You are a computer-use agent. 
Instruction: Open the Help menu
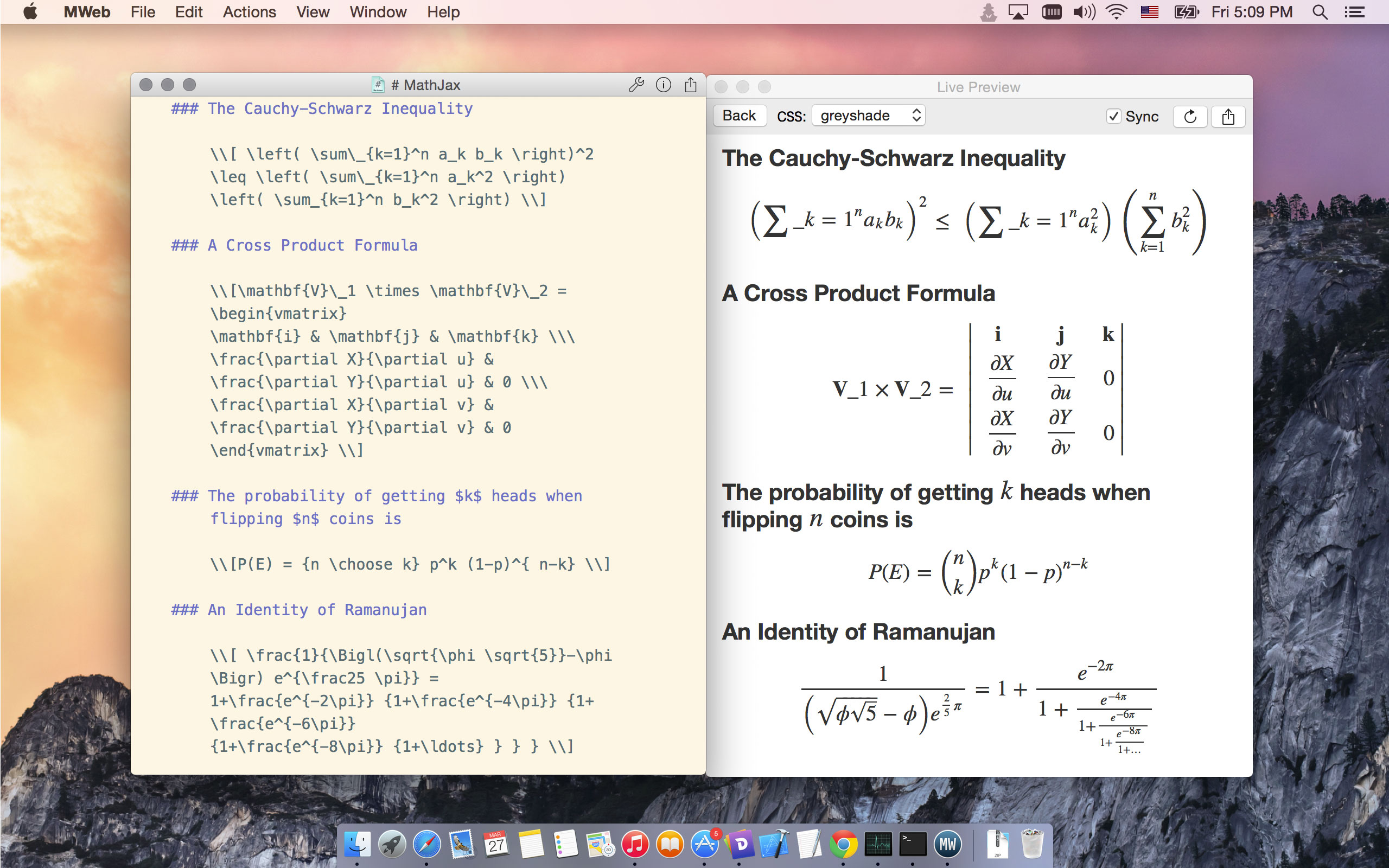coord(443,12)
